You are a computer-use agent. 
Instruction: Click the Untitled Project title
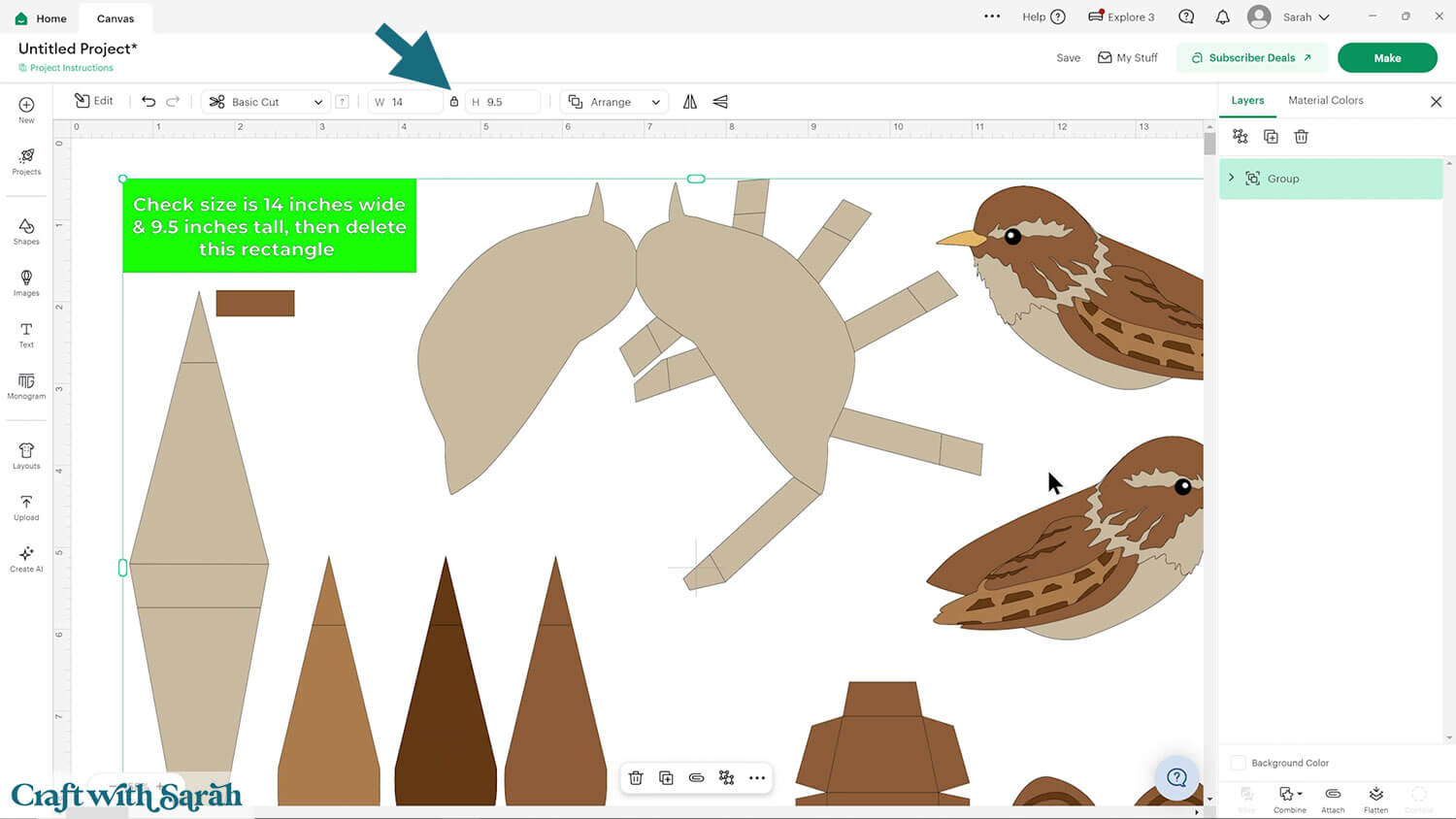click(x=78, y=49)
